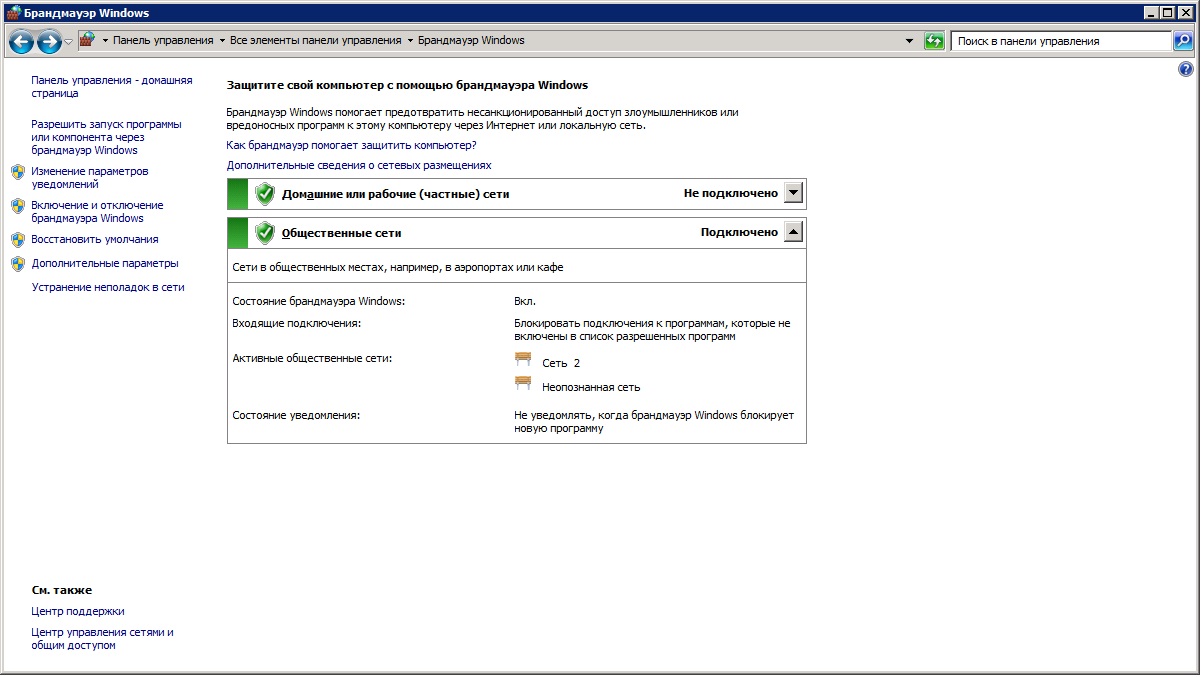Click the magnifier search icon
Viewport: 1204px width, 677px height.
pos(1183,41)
